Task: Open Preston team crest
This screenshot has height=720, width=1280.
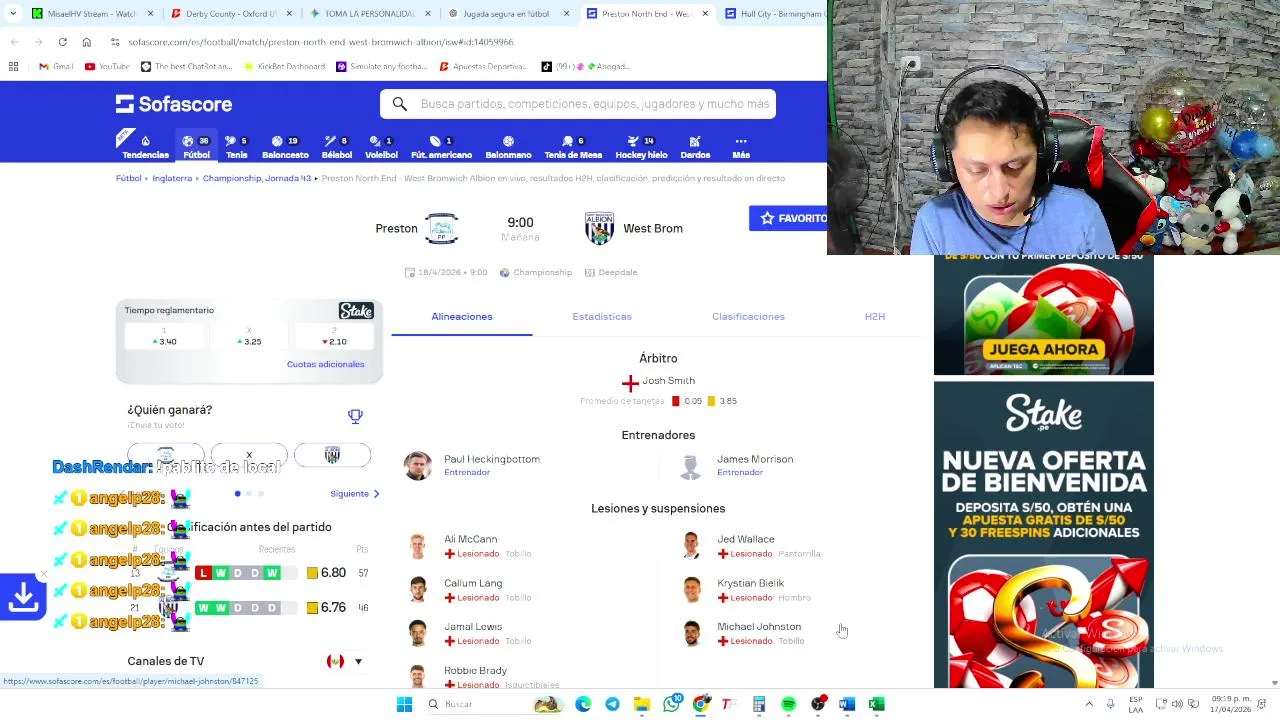Action: [x=441, y=228]
